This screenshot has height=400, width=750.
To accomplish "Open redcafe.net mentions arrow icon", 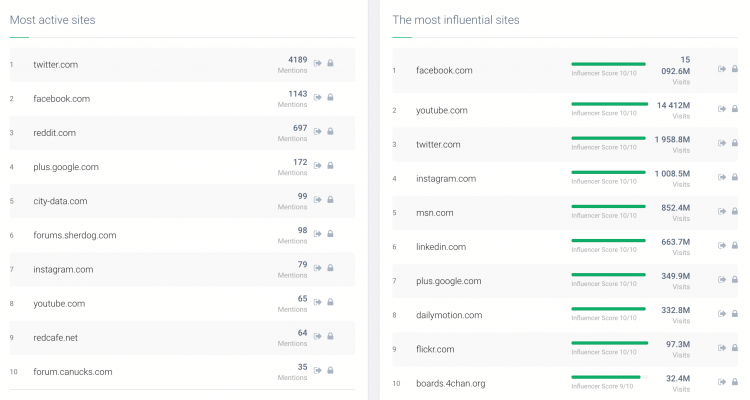I will pos(318,336).
